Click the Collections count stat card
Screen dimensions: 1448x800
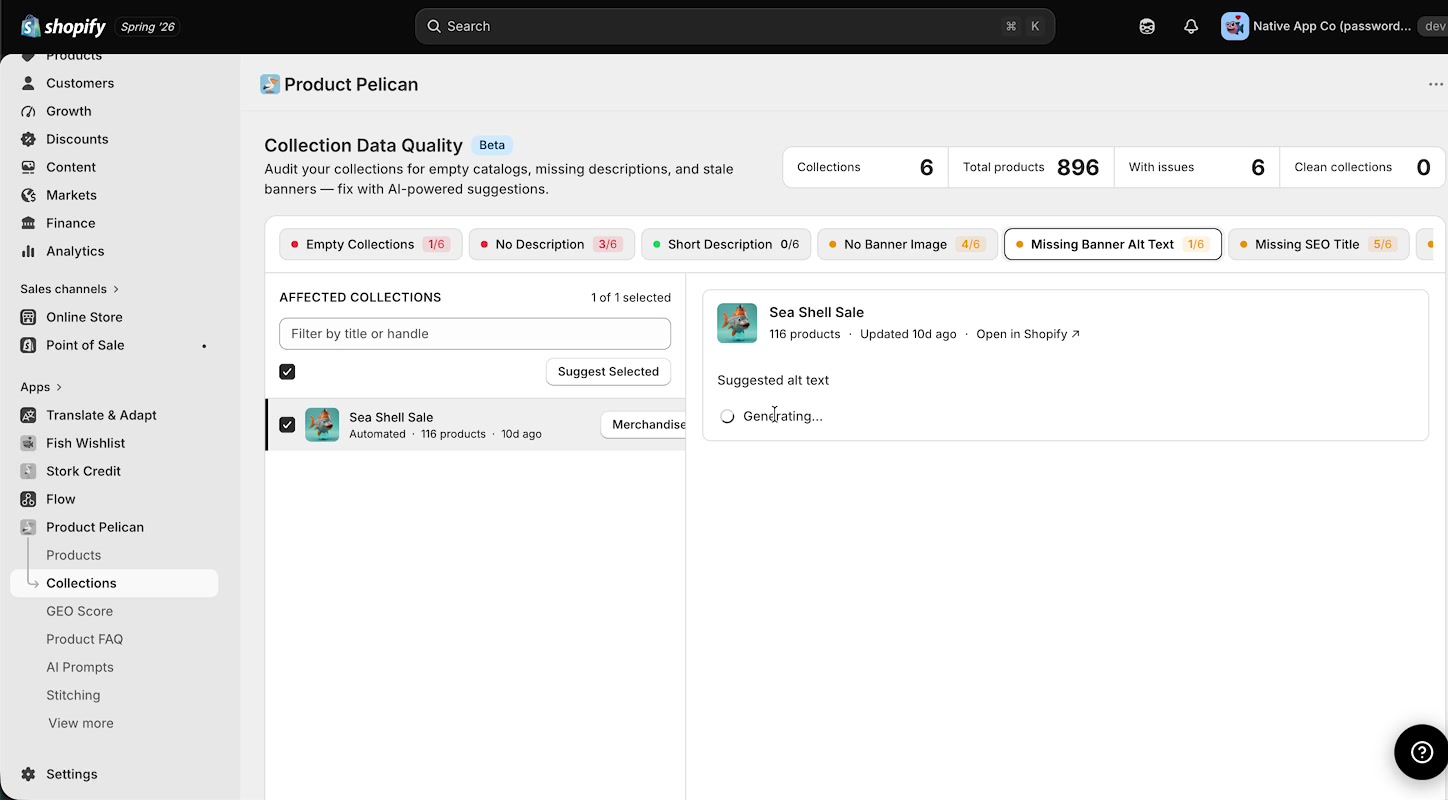pos(865,167)
